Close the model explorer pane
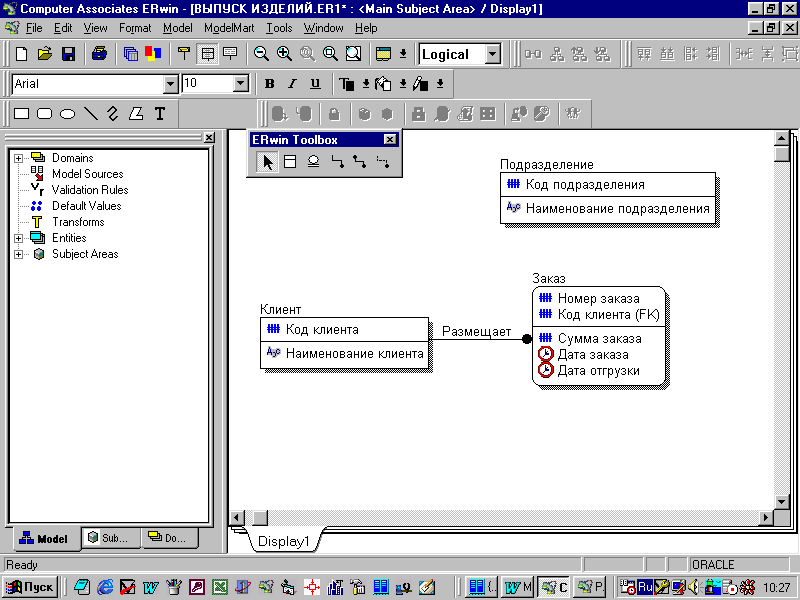 pyautogui.click(x=209, y=138)
